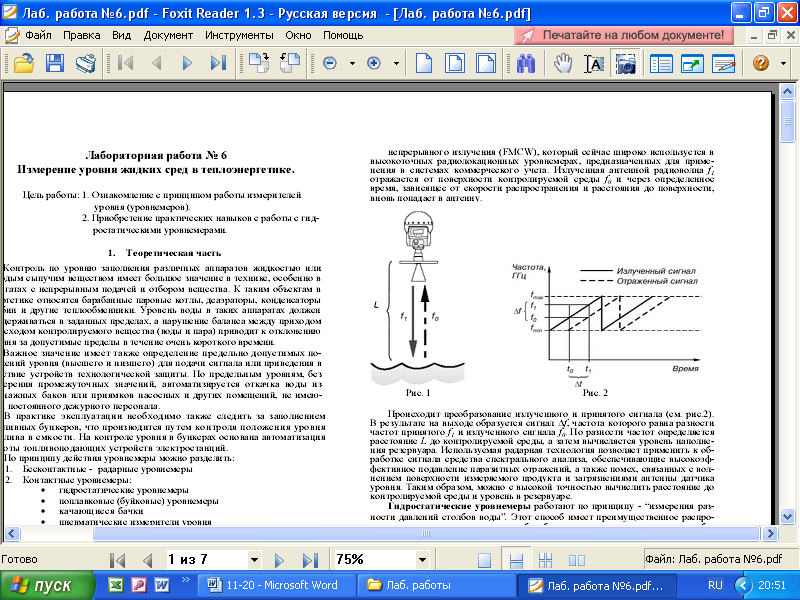800x600 pixels.
Task: Toggle the navigation panel icon
Action: (x=661, y=64)
